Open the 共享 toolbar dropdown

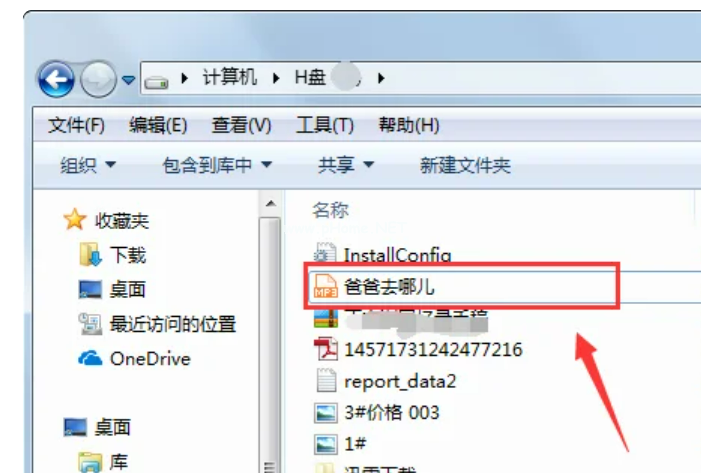[346, 165]
